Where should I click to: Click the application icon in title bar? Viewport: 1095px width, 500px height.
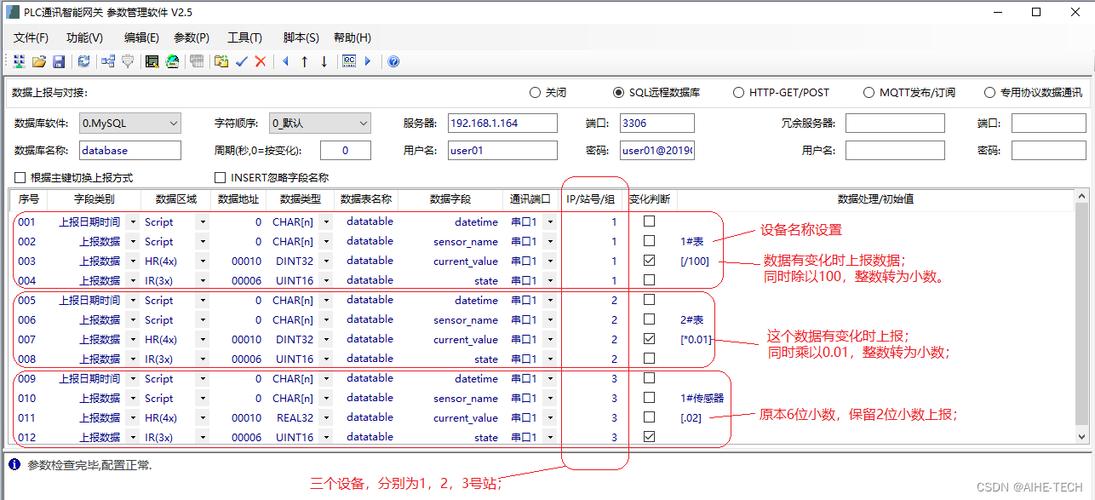click(12, 12)
